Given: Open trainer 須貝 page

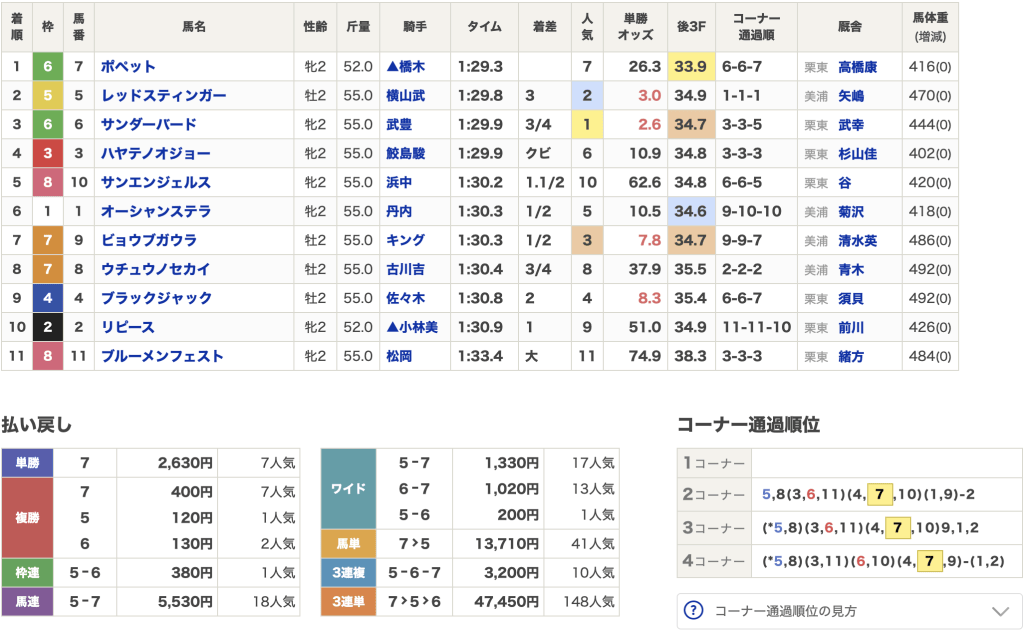Looking at the screenshot, I should (851, 298).
